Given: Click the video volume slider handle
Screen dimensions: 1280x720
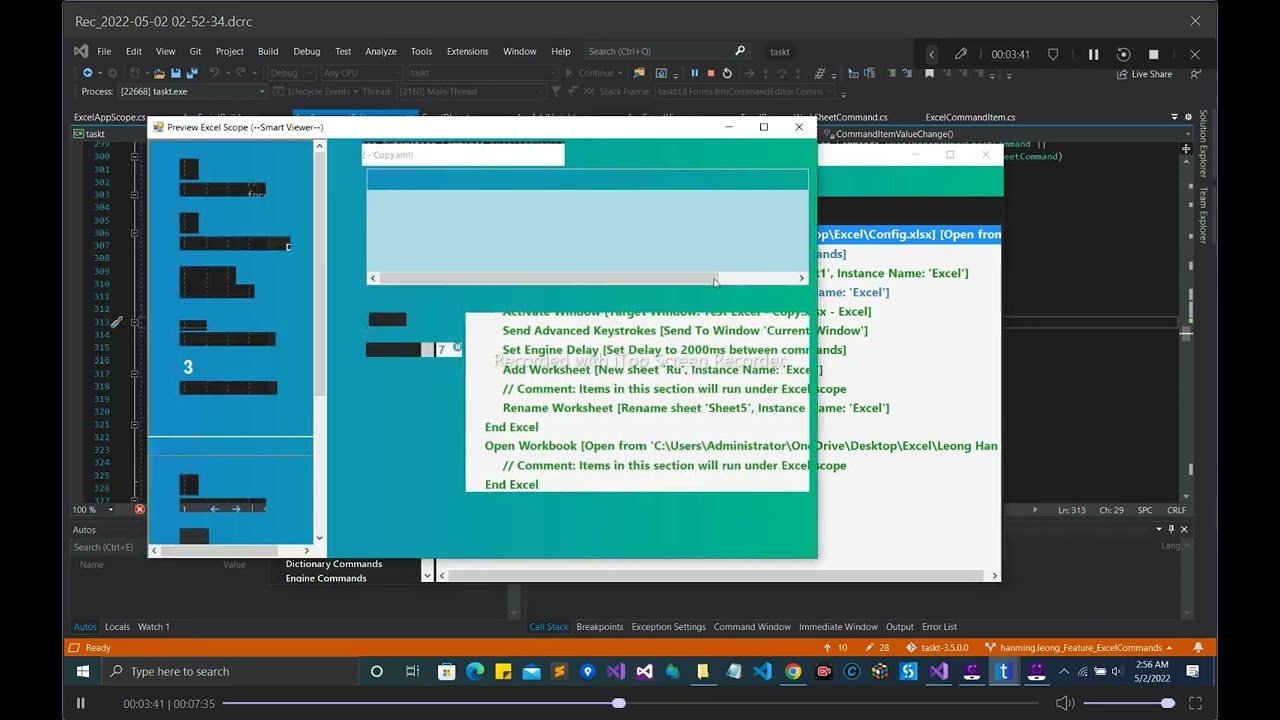Looking at the screenshot, I should click(x=1167, y=704).
